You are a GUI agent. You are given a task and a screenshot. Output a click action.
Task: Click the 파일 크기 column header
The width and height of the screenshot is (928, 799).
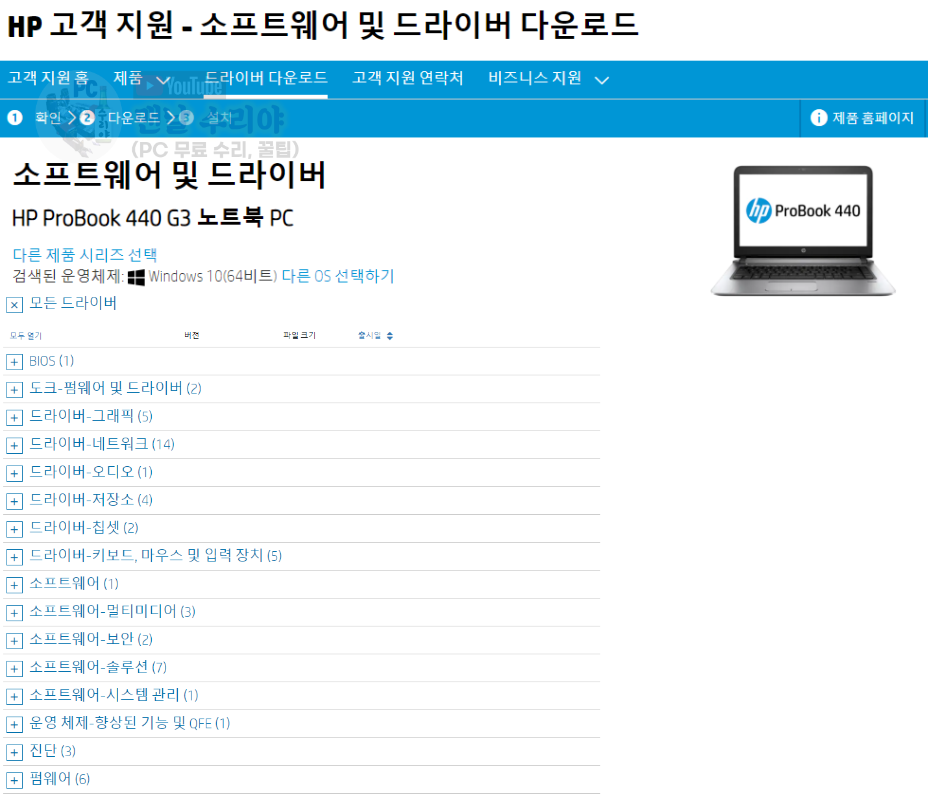pyautogui.click(x=299, y=336)
